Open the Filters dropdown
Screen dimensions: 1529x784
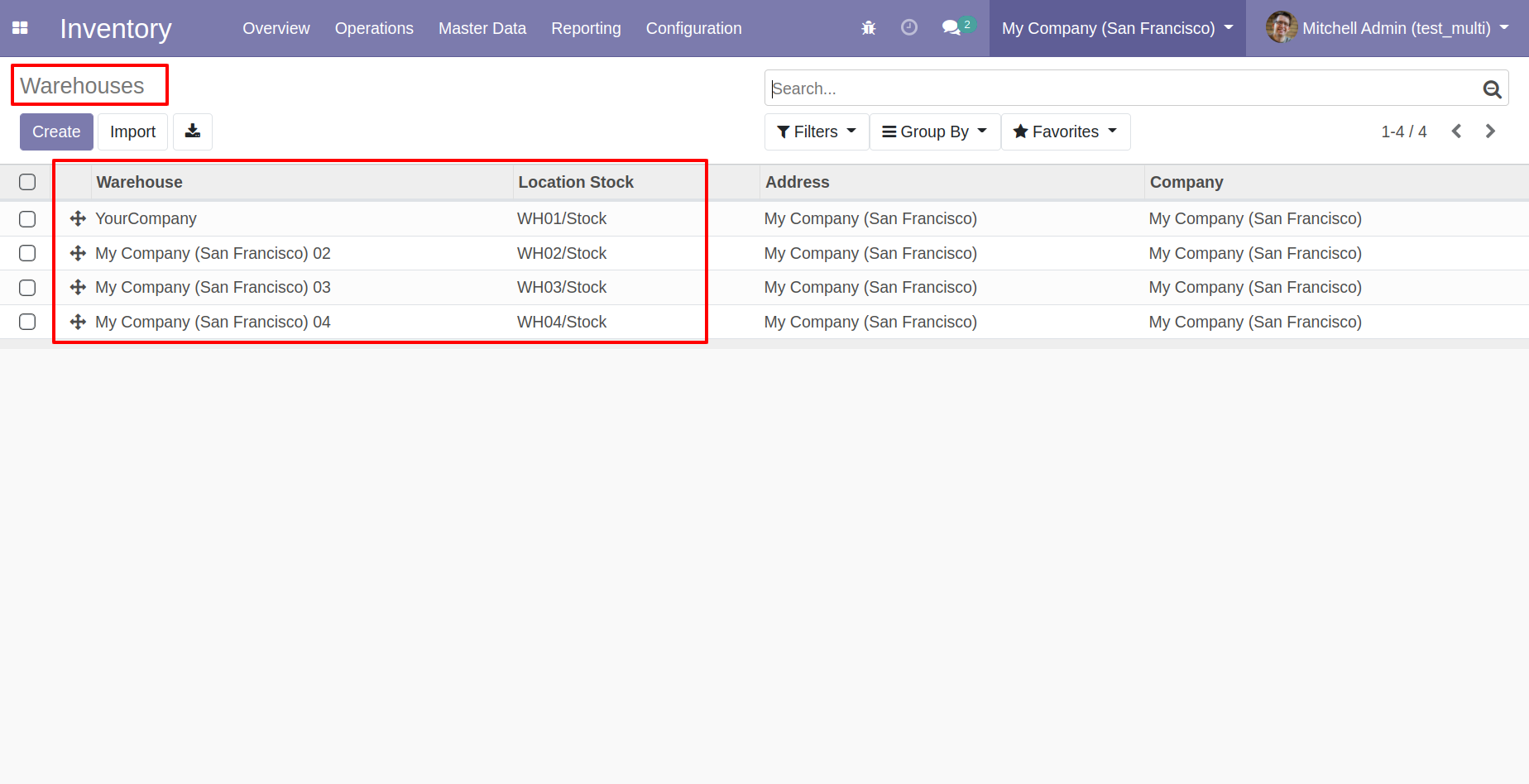coord(817,131)
